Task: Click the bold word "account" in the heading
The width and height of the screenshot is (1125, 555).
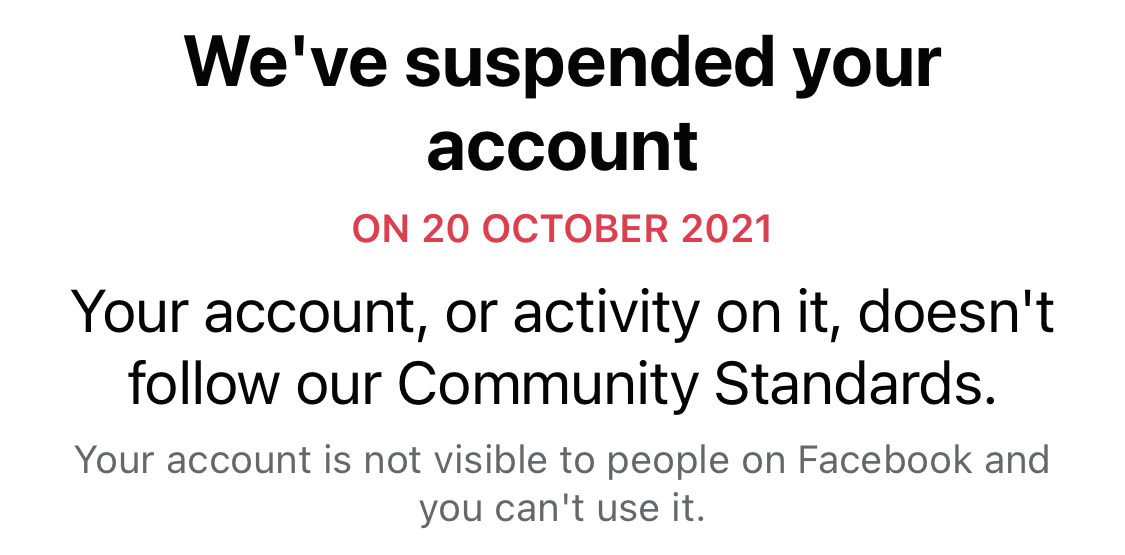Action: (562, 148)
